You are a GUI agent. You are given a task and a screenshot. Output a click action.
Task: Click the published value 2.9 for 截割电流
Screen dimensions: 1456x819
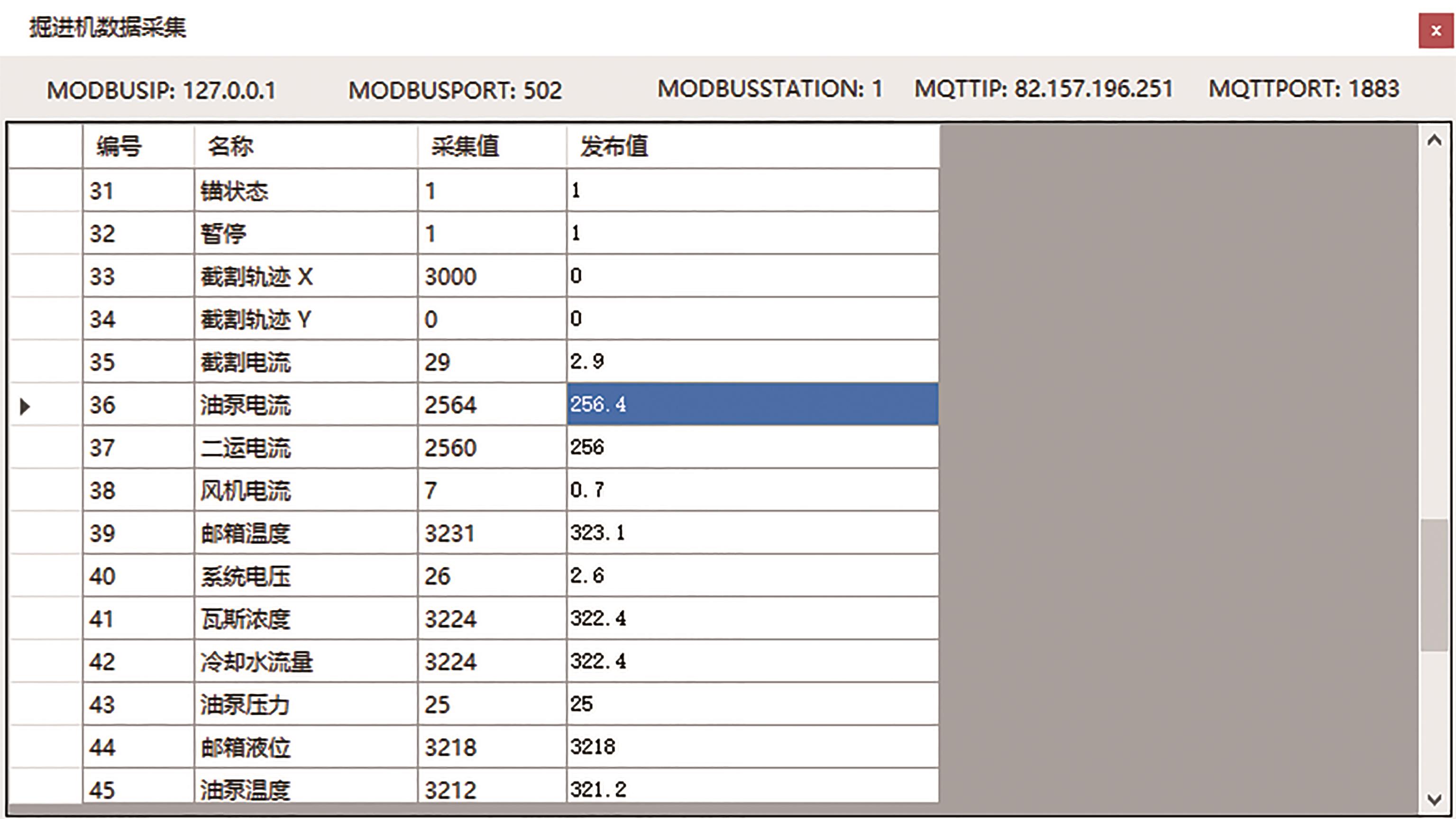pyautogui.click(x=753, y=362)
